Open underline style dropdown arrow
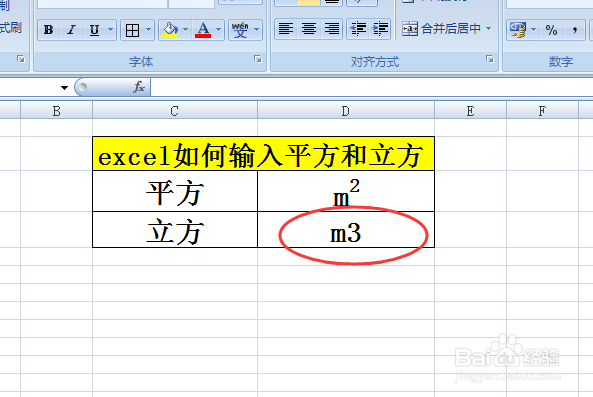 tap(110, 30)
